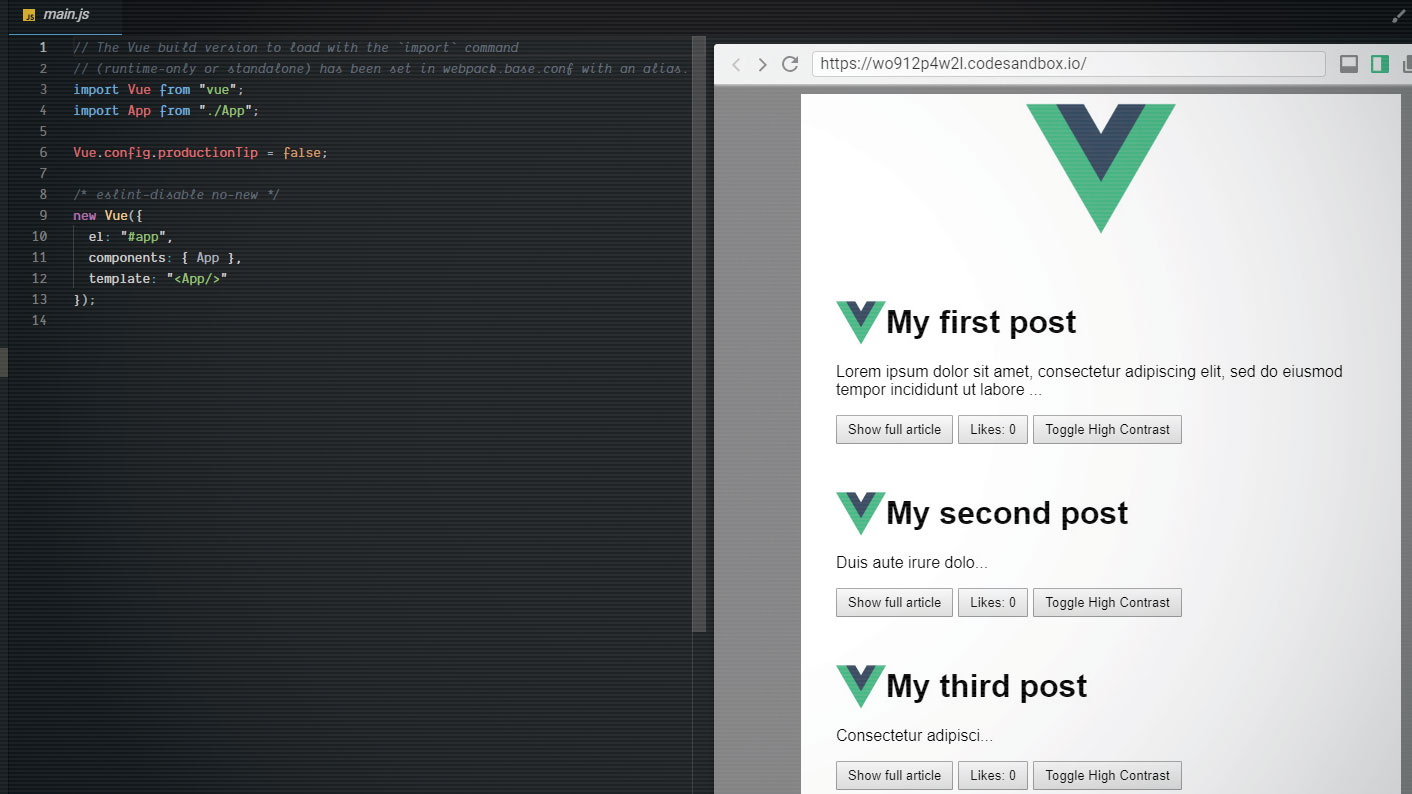Show full article for My second post
Screen dimensions: 1412x794
pyautogui.click(x=893, y=602)
